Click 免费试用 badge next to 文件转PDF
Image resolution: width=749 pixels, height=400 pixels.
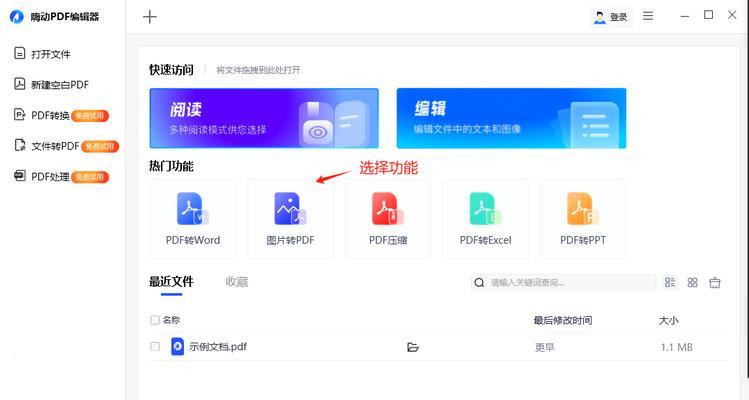pyautogui.click(x=100, y=146)
